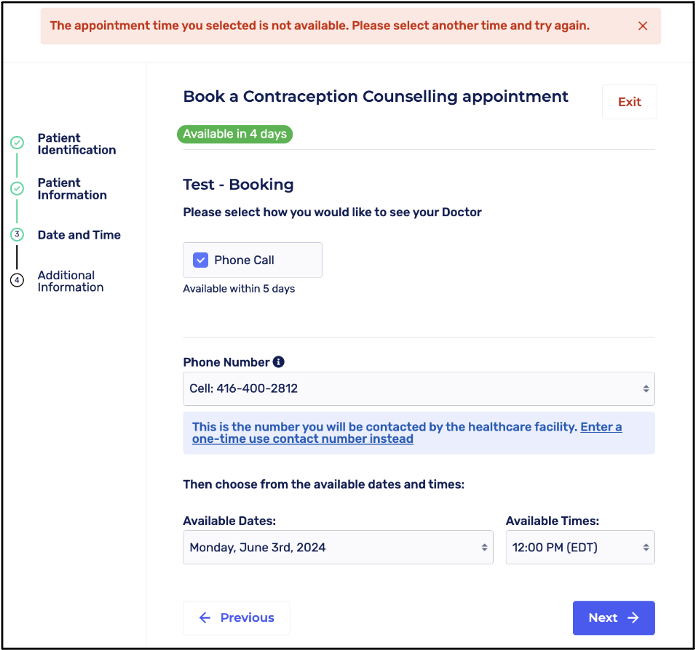Click the Available in 4 days badge
Screen dimensions: 696x650
[235, 134]
